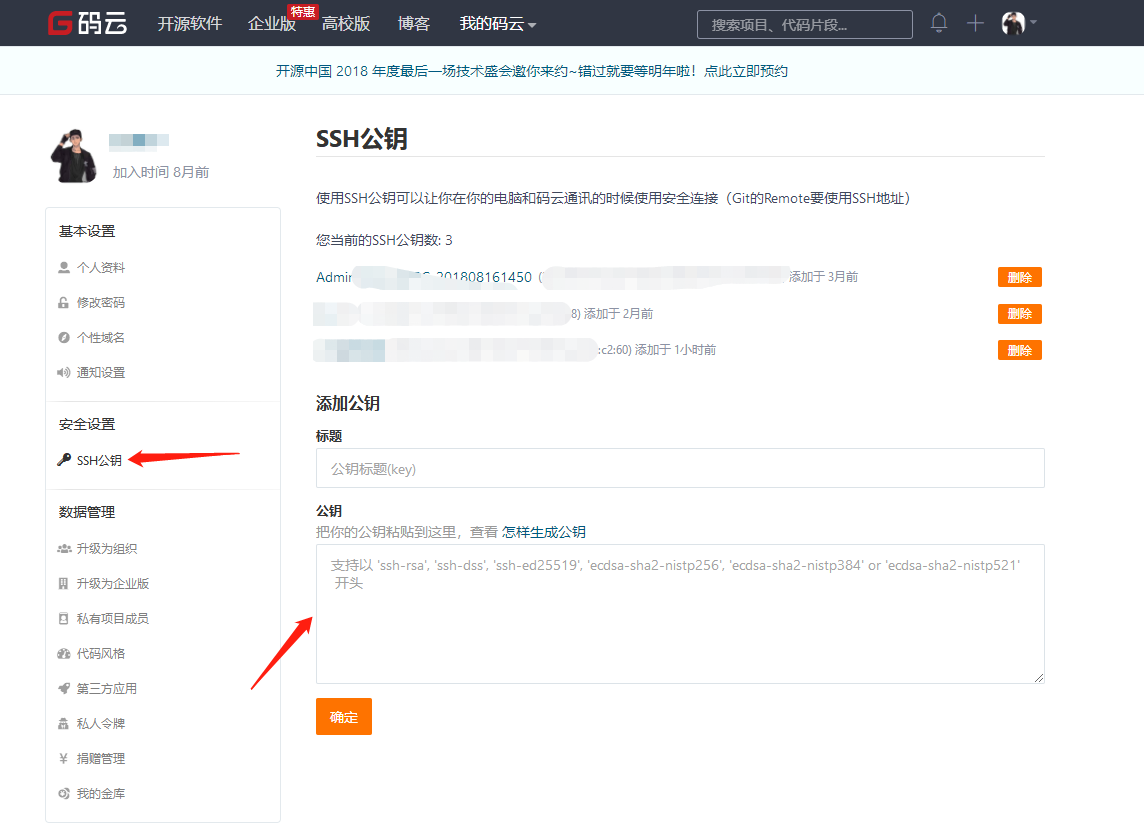1144x840 pixels.
Task: Focus the public key textarea
Action: (x=680, y=614)
